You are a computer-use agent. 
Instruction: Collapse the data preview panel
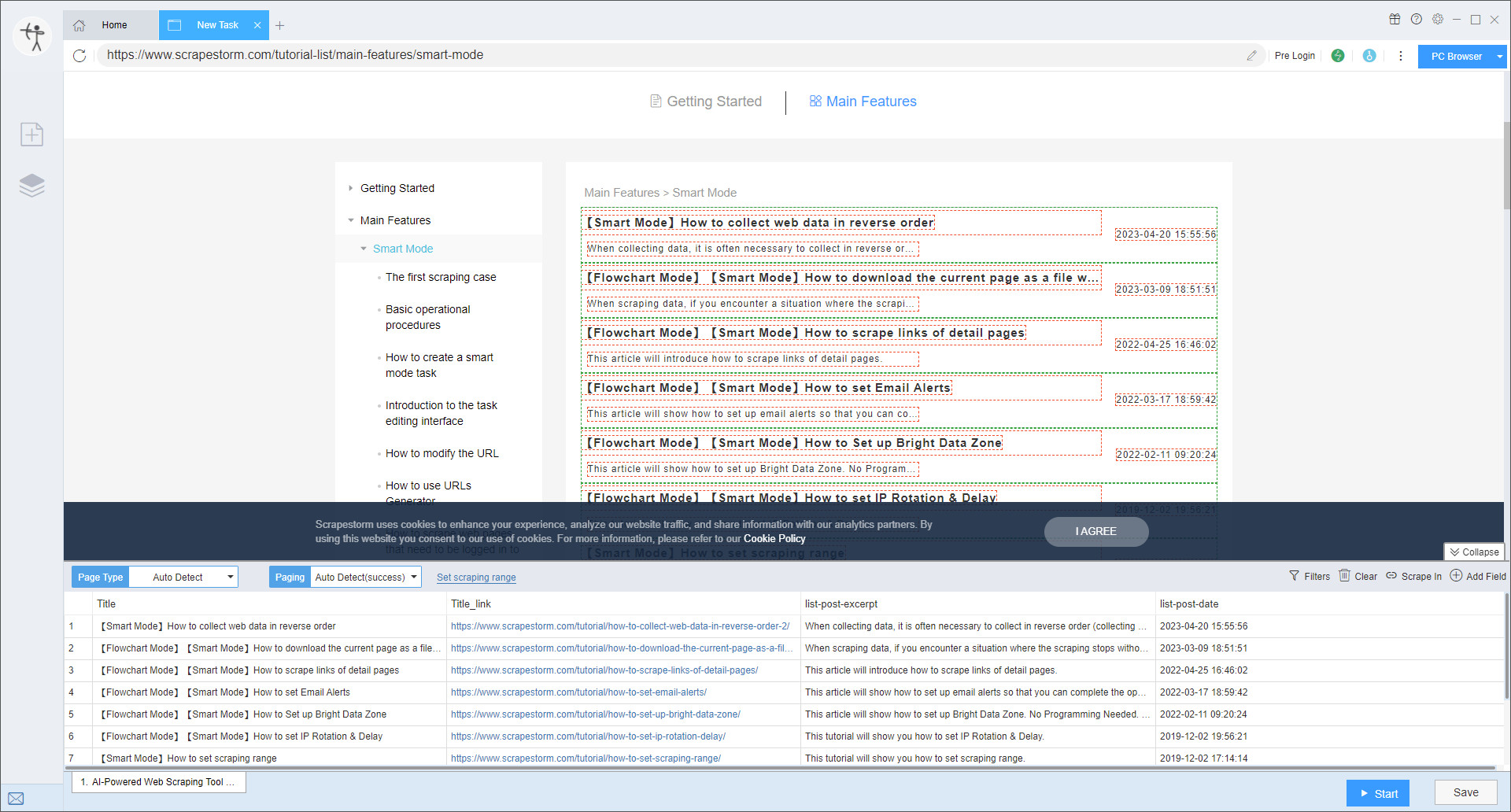[x=1474, y=552]
